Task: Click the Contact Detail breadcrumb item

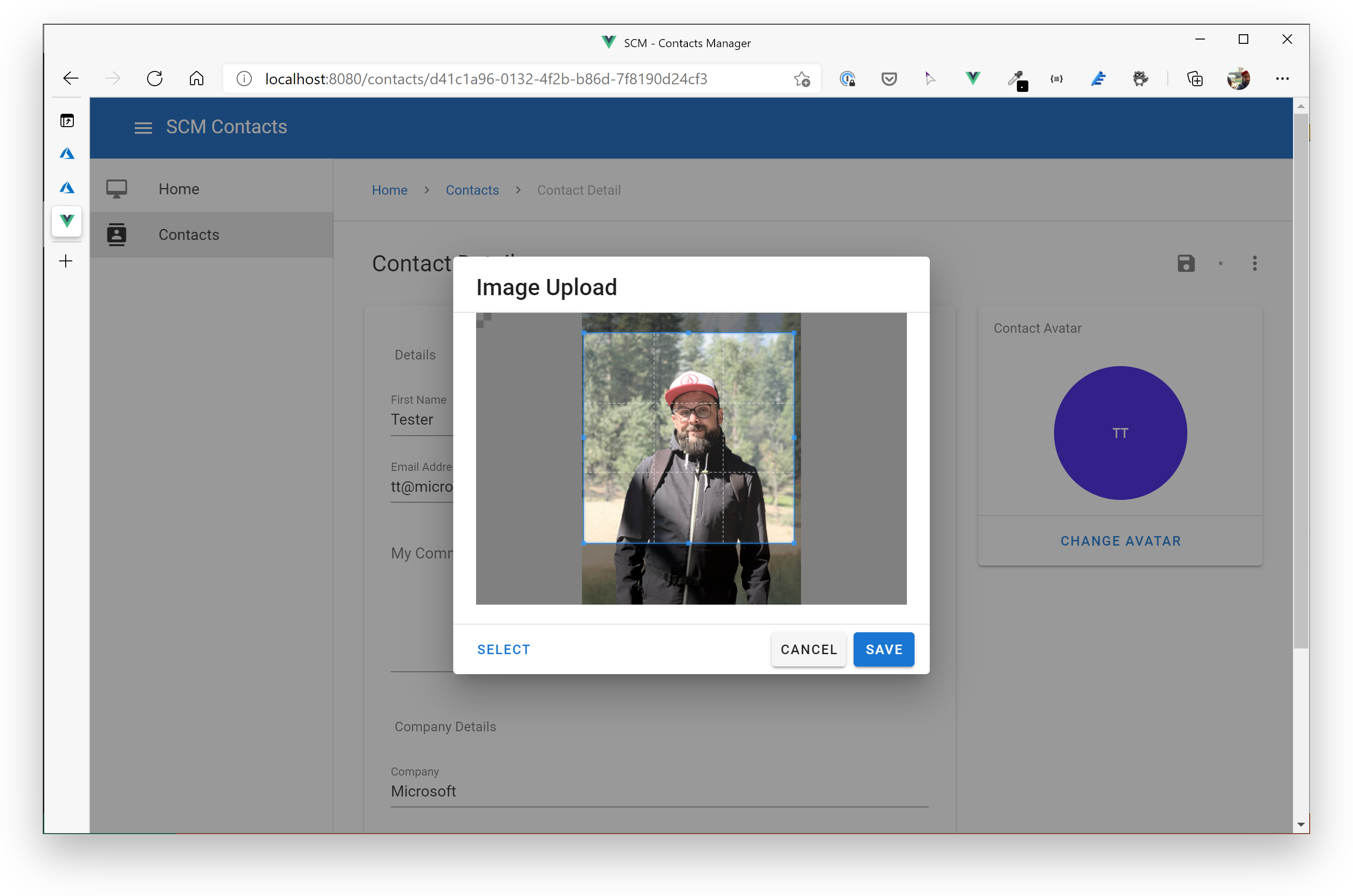Action: click(579, 189)
